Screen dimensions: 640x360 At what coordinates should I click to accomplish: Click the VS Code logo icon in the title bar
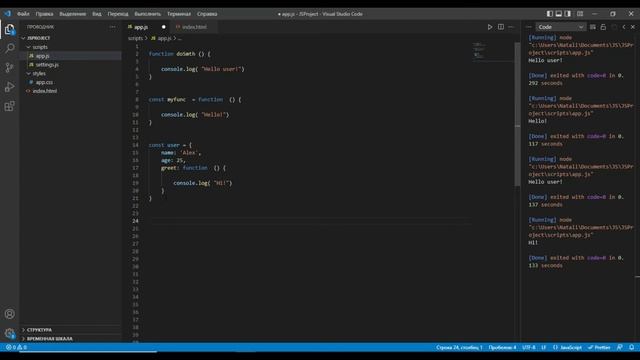coord(7,13)
